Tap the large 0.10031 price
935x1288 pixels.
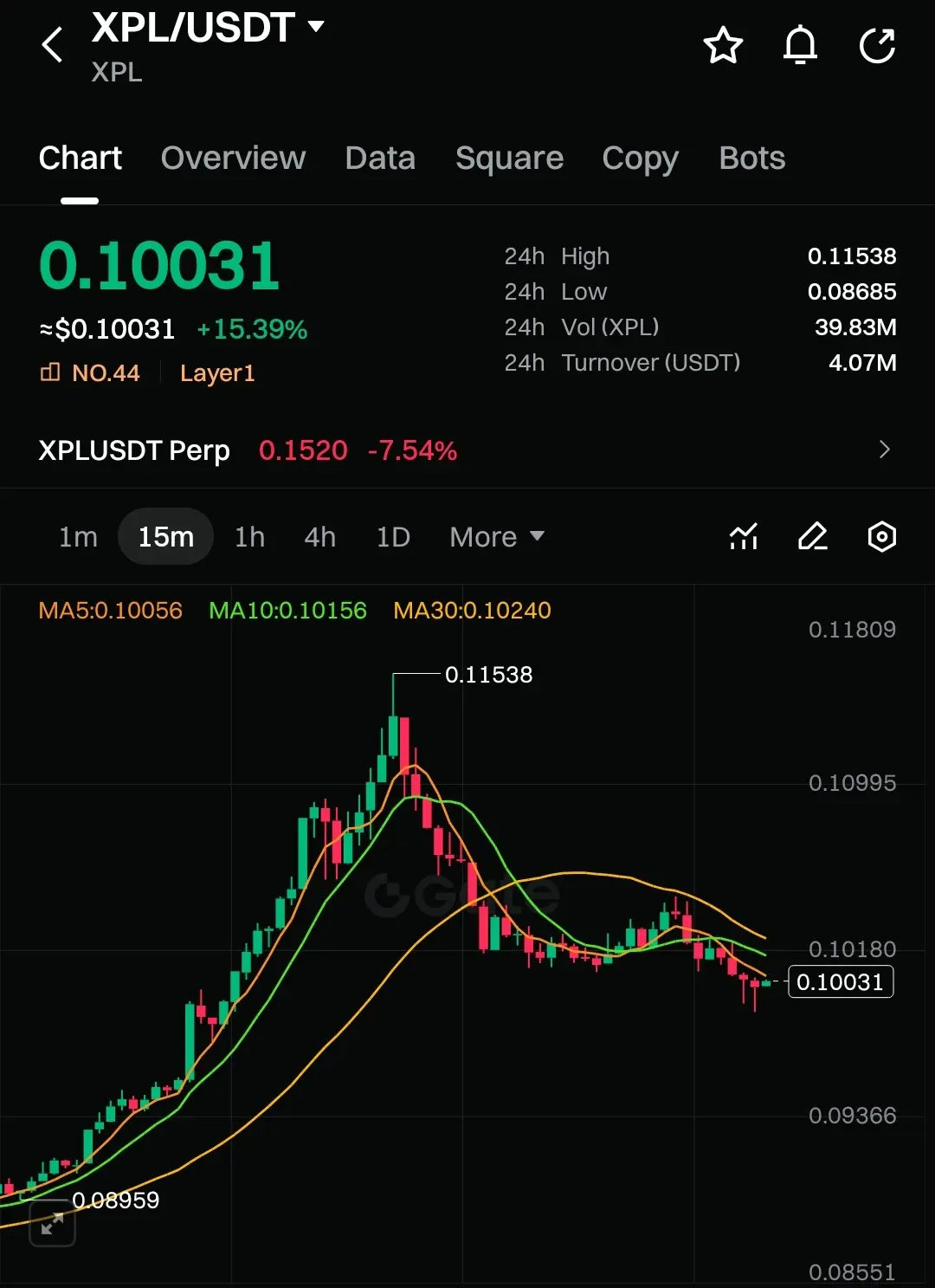point(159,266)
